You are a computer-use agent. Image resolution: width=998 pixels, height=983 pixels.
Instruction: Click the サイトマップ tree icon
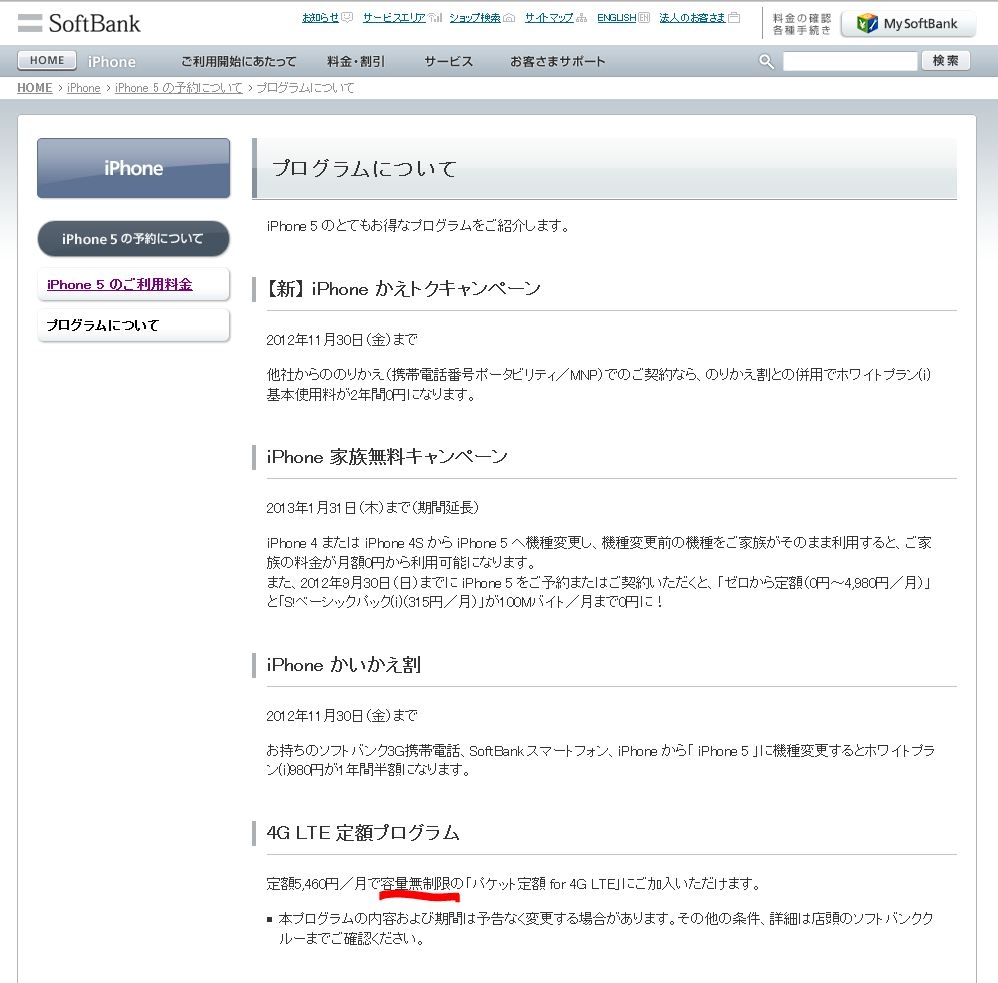tap(581, 18)
